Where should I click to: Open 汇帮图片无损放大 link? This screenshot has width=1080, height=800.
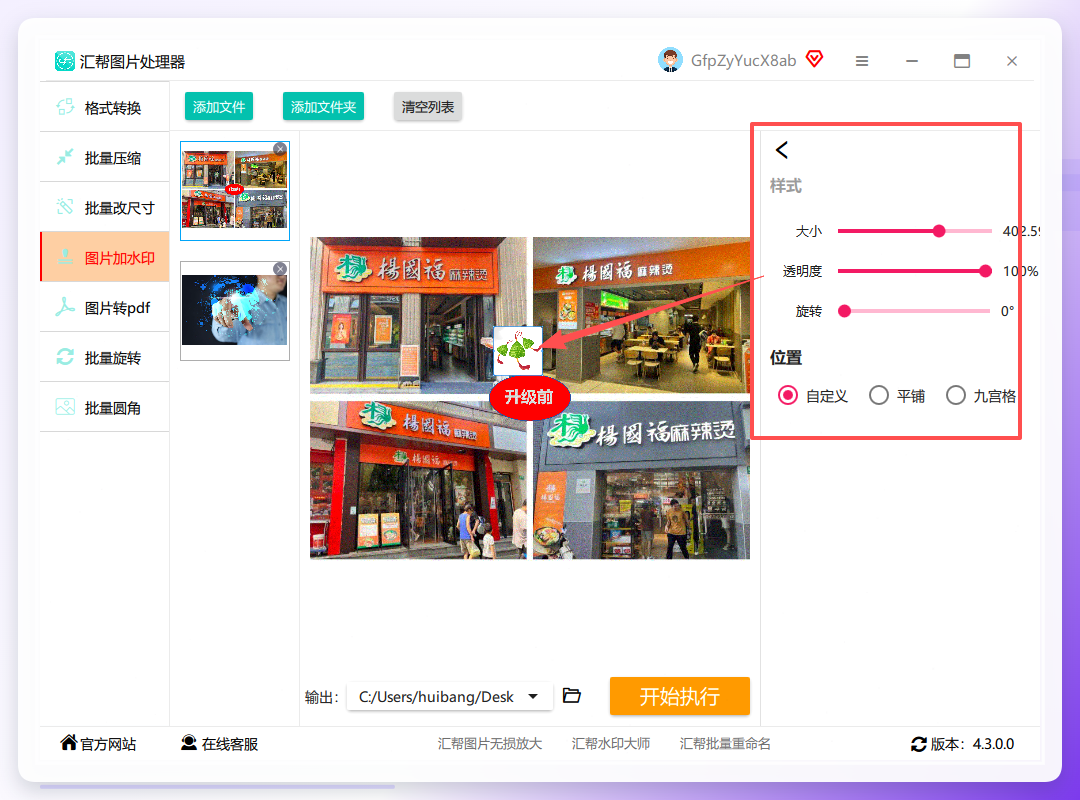490,743
